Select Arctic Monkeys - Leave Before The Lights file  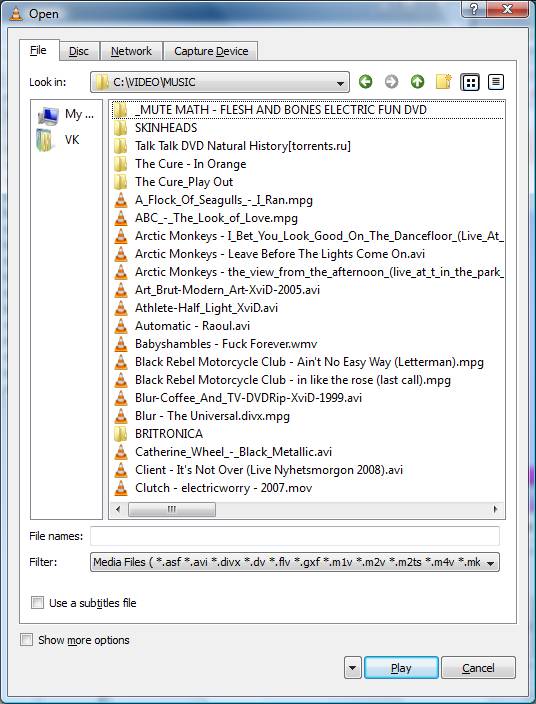point(280,254)
